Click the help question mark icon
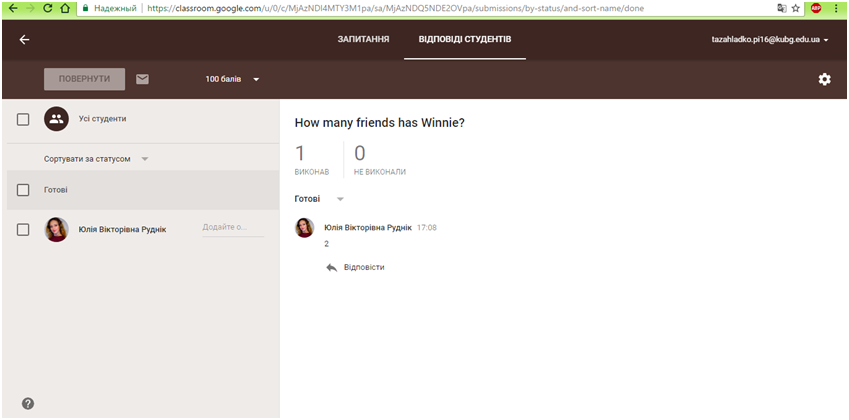 (x=28, y=403)
